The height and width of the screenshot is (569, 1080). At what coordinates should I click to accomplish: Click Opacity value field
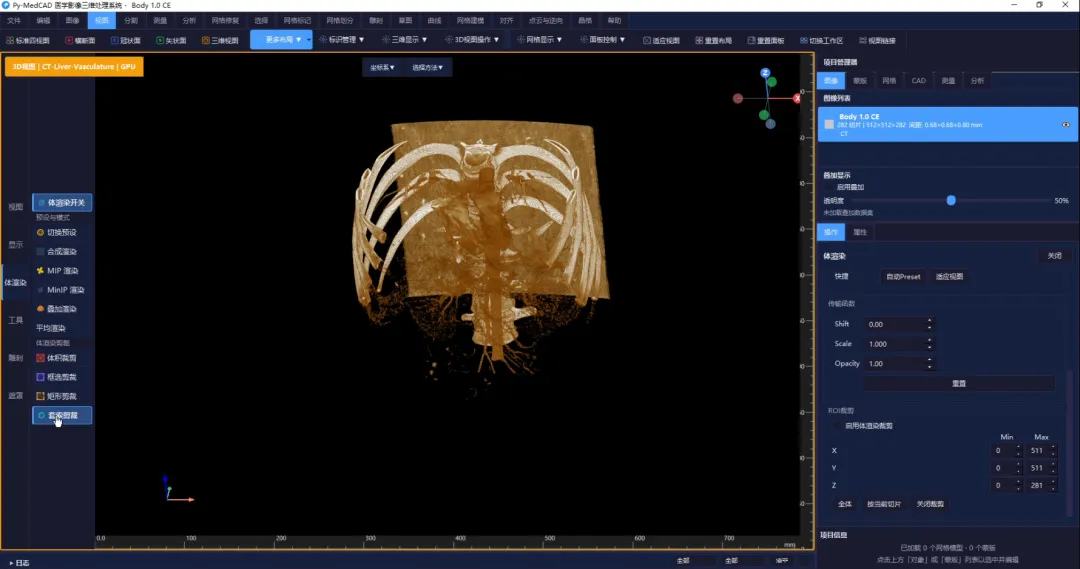tap(898, 364)
